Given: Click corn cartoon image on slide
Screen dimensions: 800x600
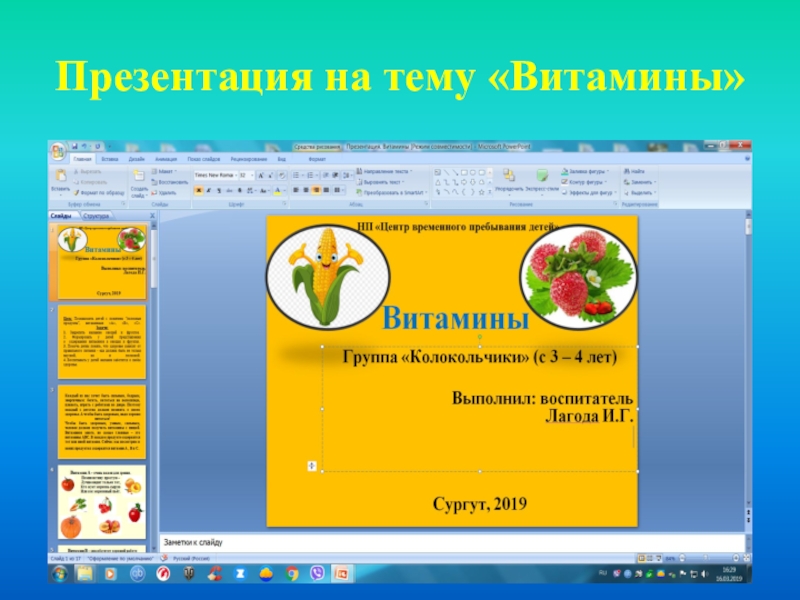Looking at the screenshot, I should 328,277.
